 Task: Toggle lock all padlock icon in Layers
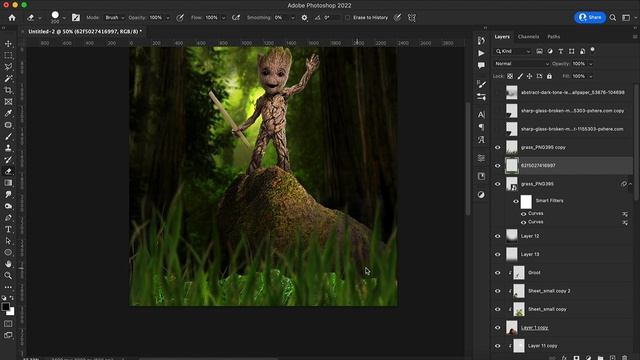point(549,76)
